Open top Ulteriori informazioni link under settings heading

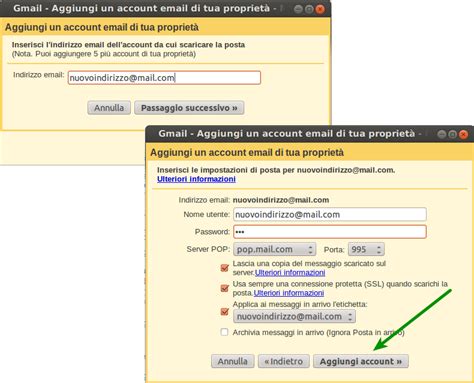(196, 179)
